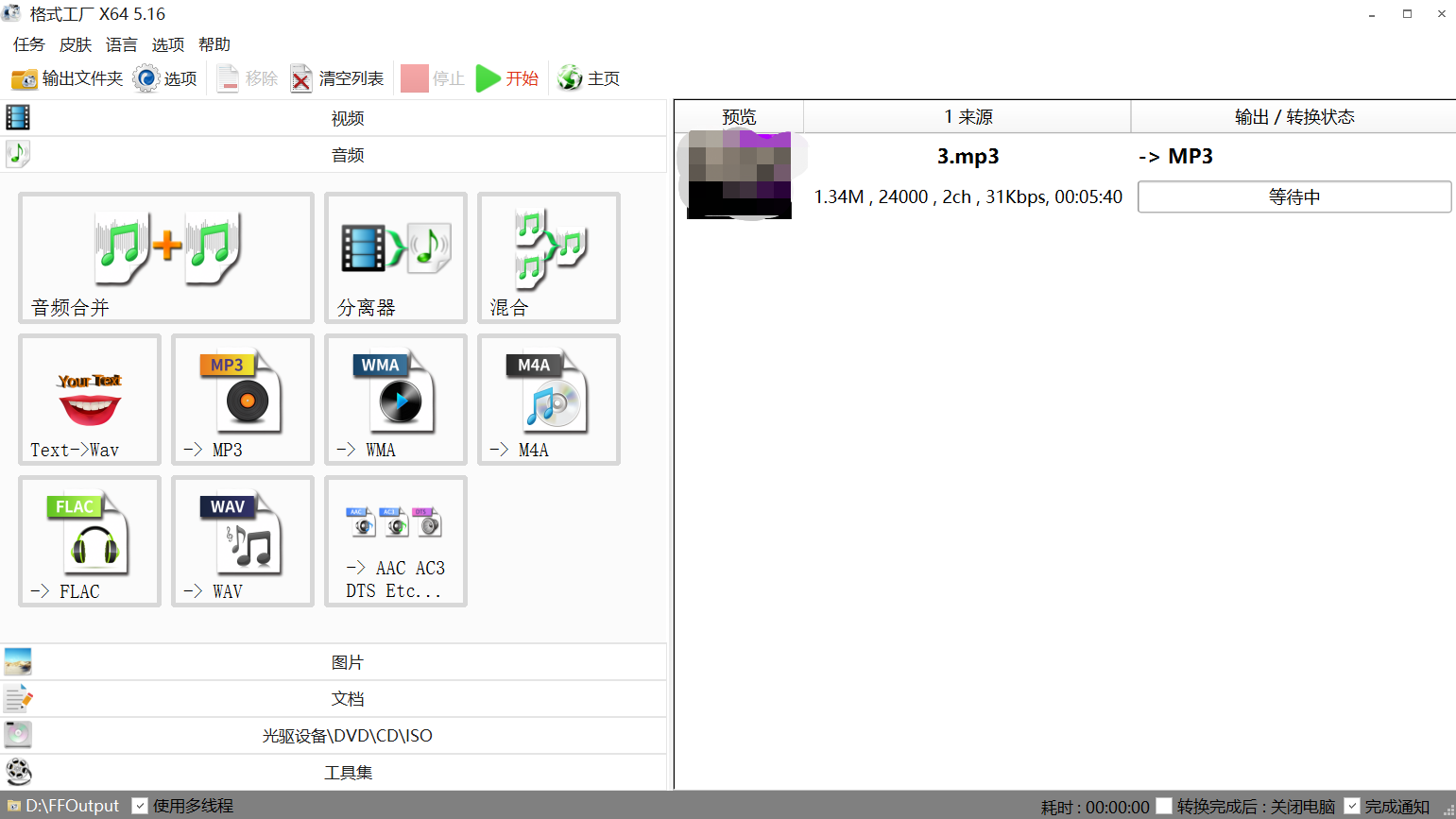Screen dimensions: 1456x819
Task: Click the 预览 column header
Action: click(739, 116)
